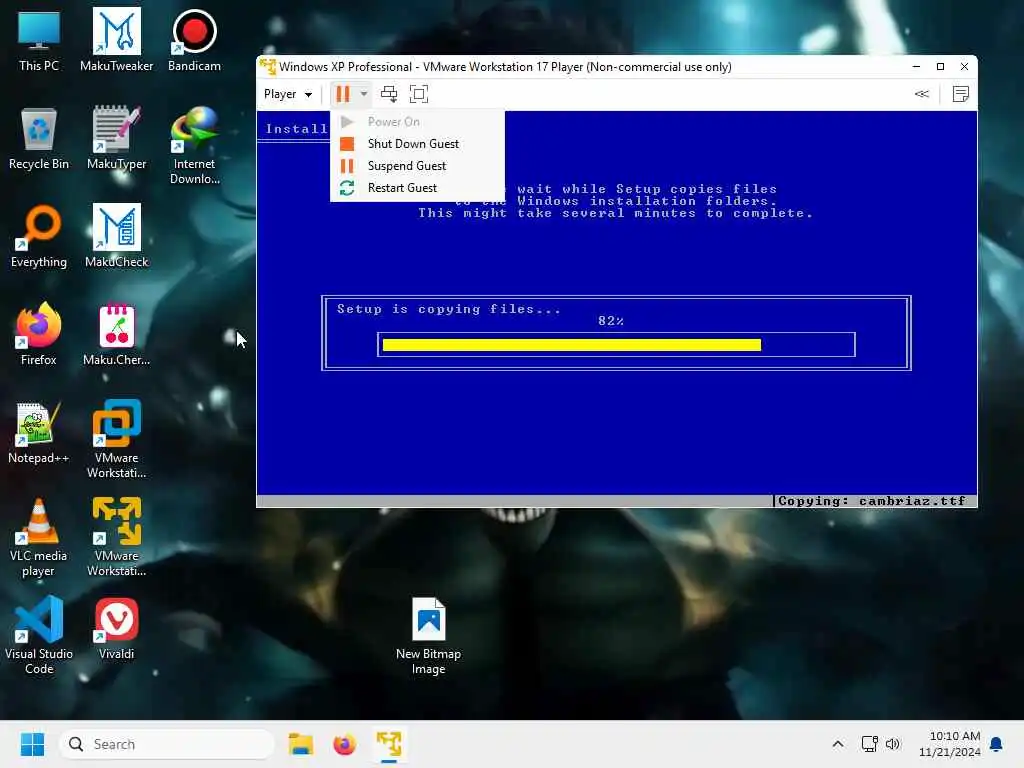Select MakuTweaker desktop icon

(x=116, y=40)
